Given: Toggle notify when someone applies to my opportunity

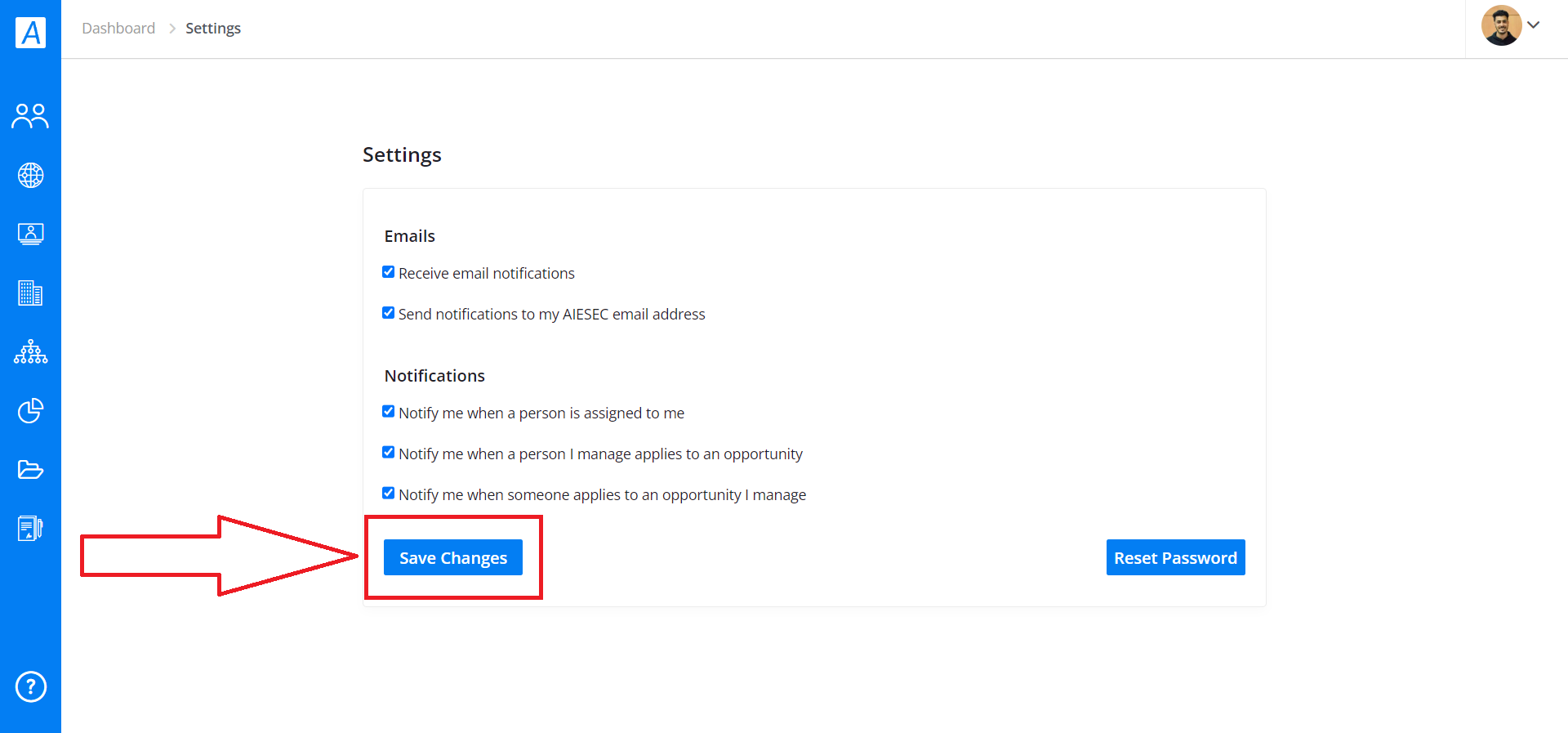Looking at the screenshot, I should point(389,494).
